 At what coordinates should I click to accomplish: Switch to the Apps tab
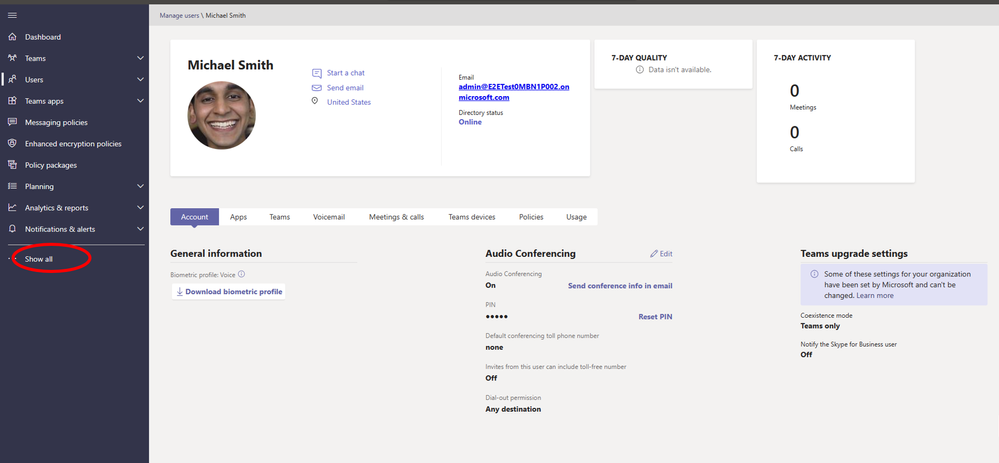238,217
